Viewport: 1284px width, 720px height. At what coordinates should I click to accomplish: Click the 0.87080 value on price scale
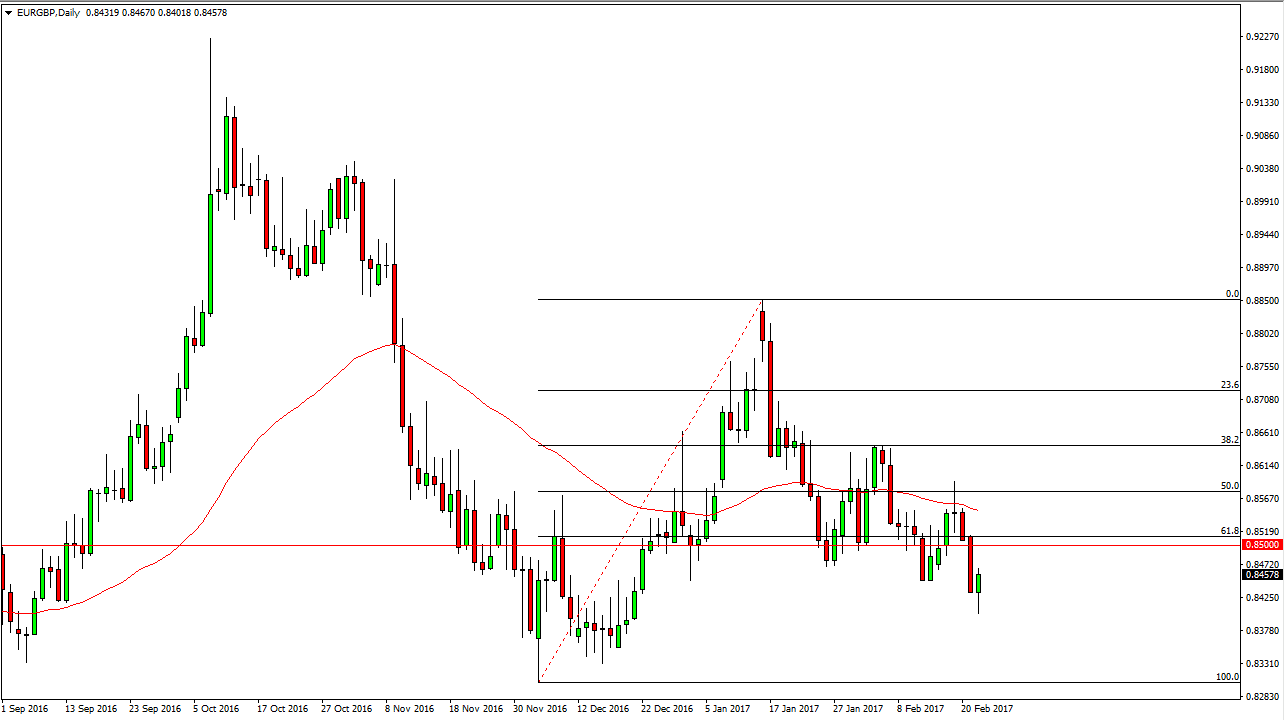pyautogui.click(x=1261, y=400)
